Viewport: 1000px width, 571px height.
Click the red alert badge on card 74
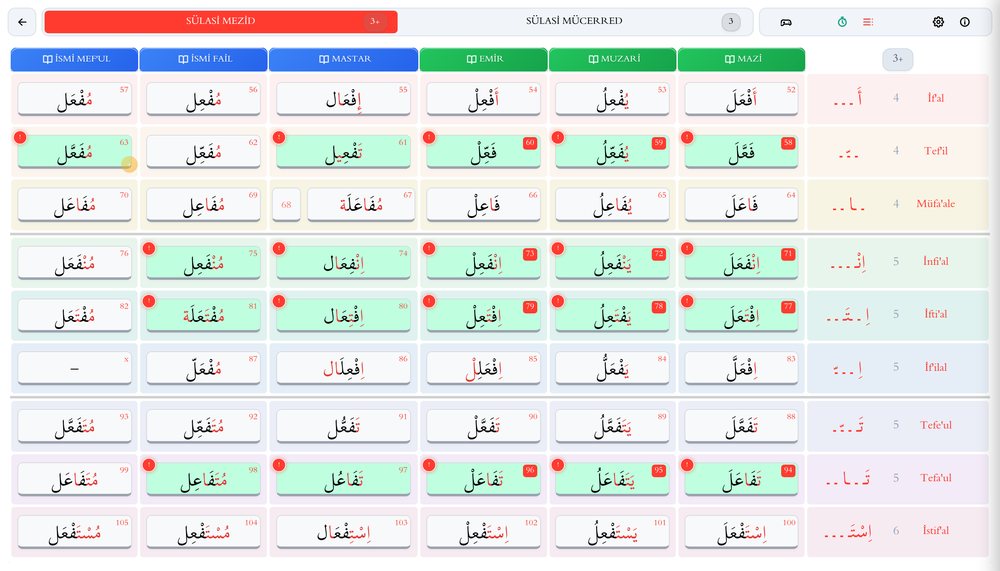279,248
